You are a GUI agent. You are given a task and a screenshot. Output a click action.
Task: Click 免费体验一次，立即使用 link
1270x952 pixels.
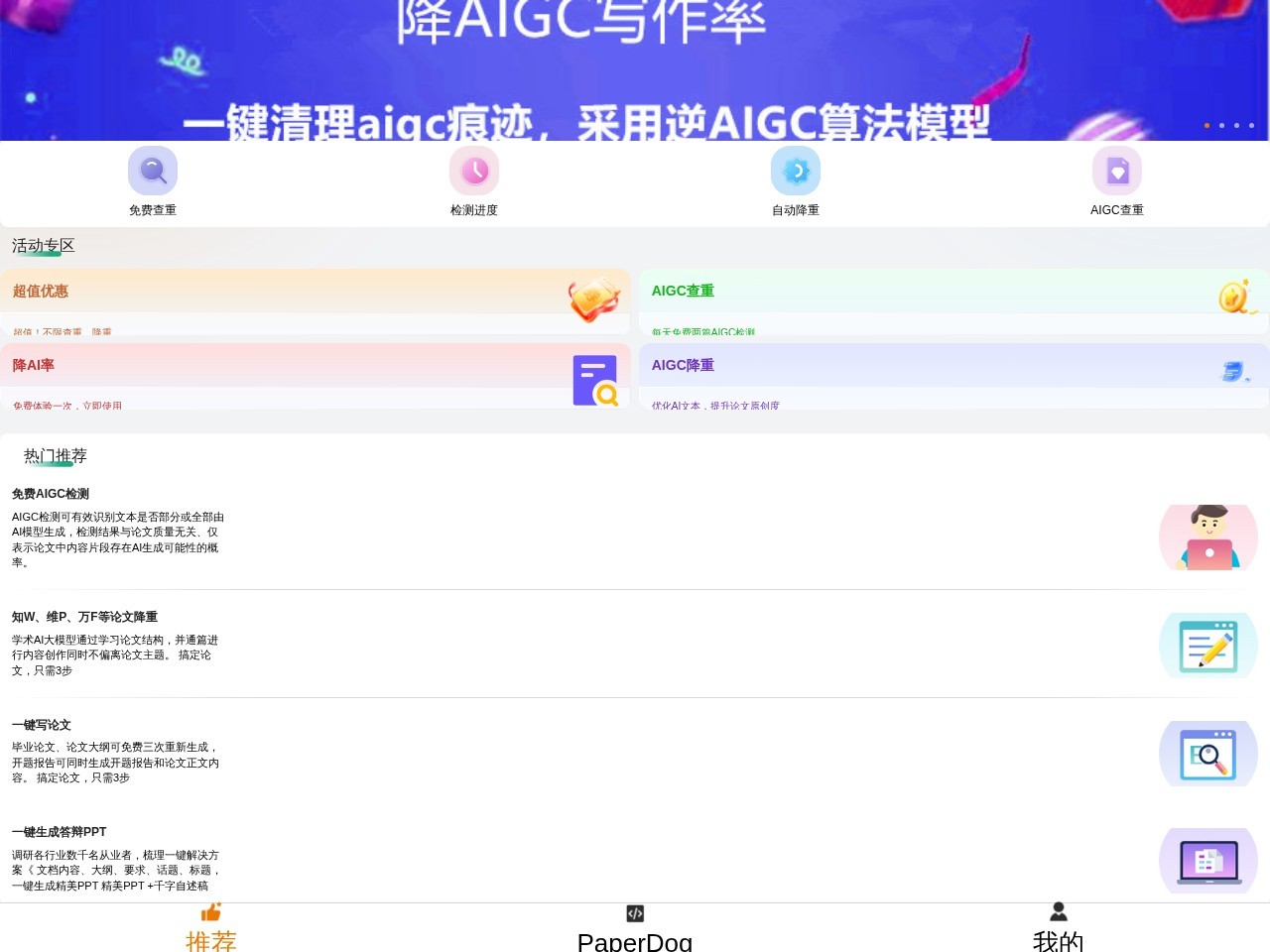(67, 405)
